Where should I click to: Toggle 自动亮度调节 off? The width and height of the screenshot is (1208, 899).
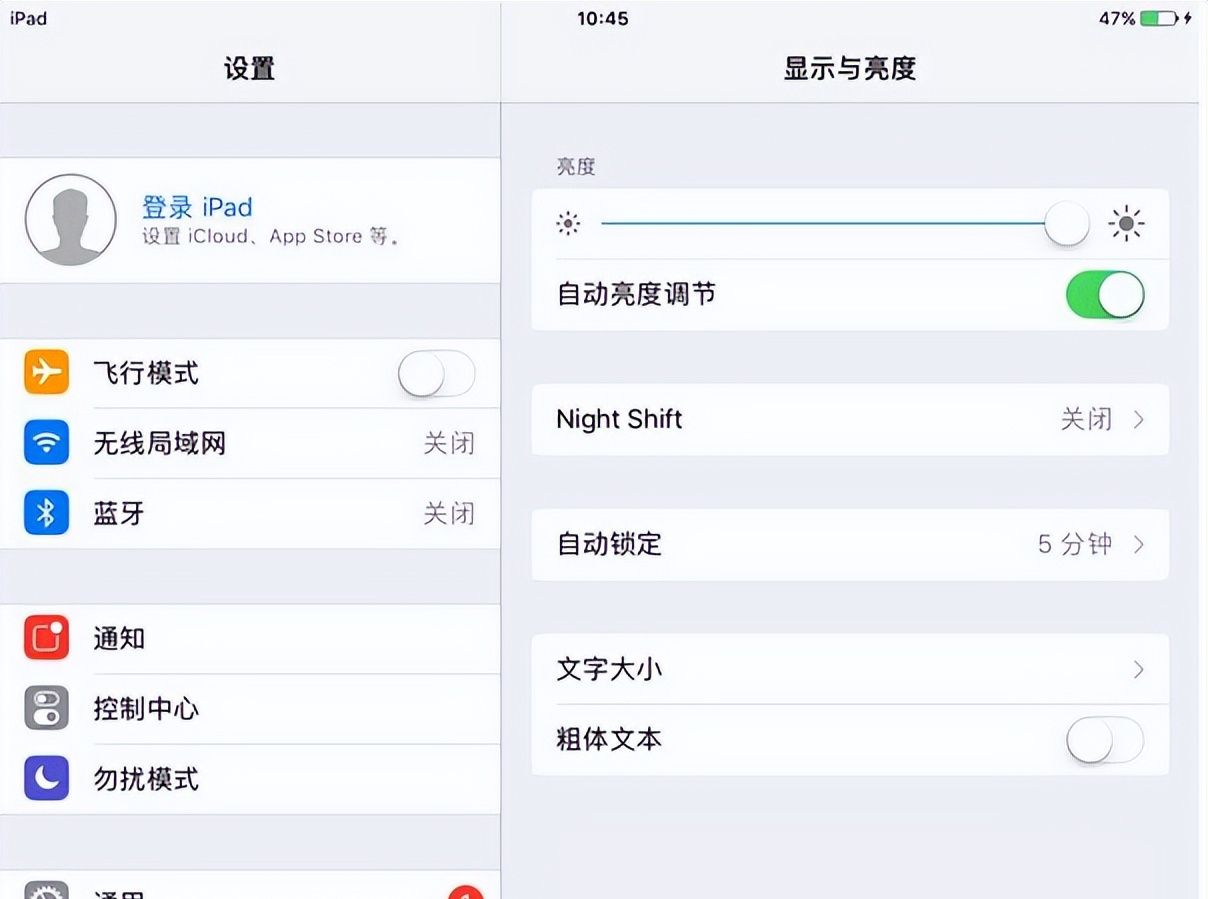[1104, 294]
